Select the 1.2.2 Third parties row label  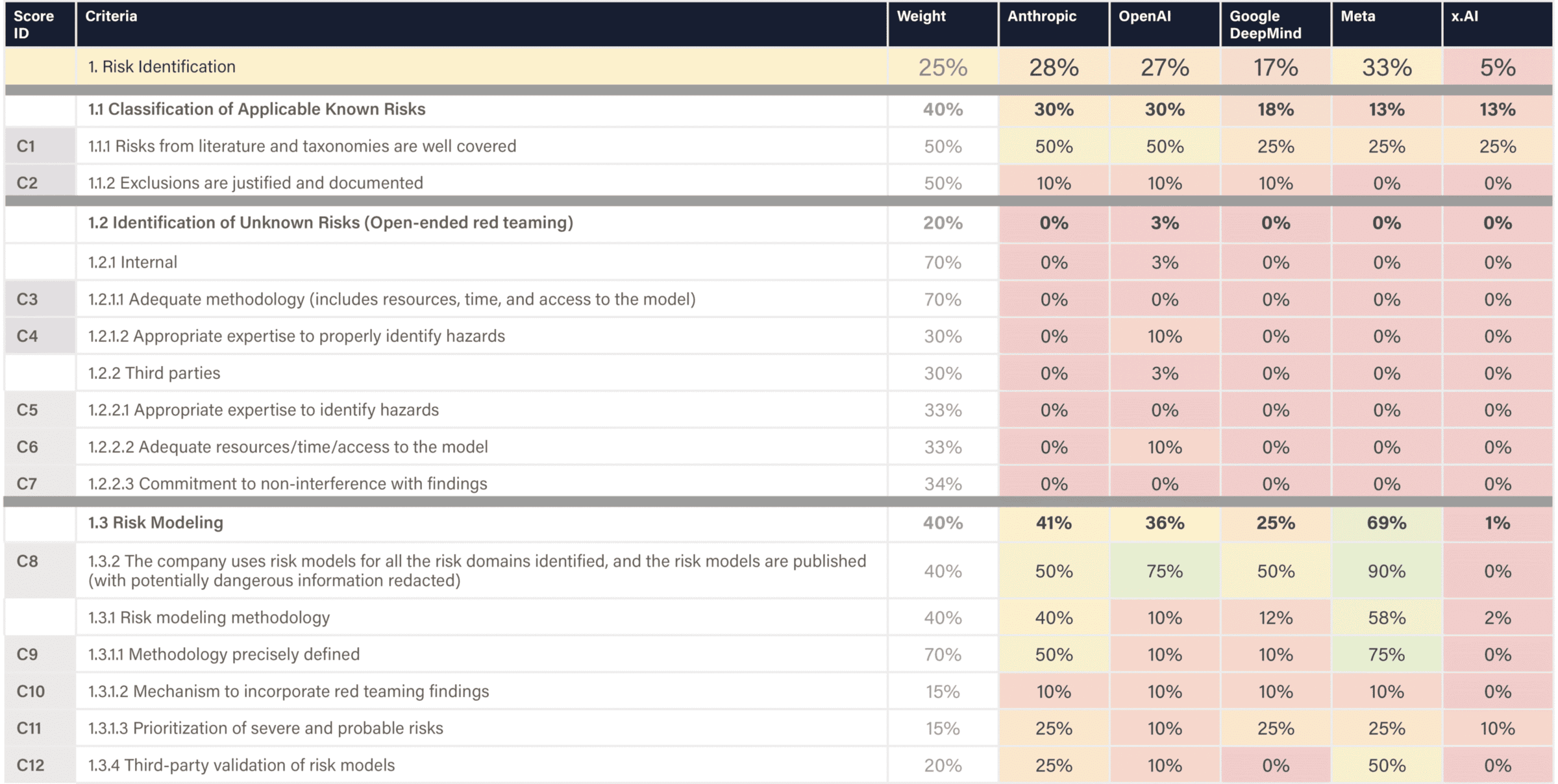(154, 373)
